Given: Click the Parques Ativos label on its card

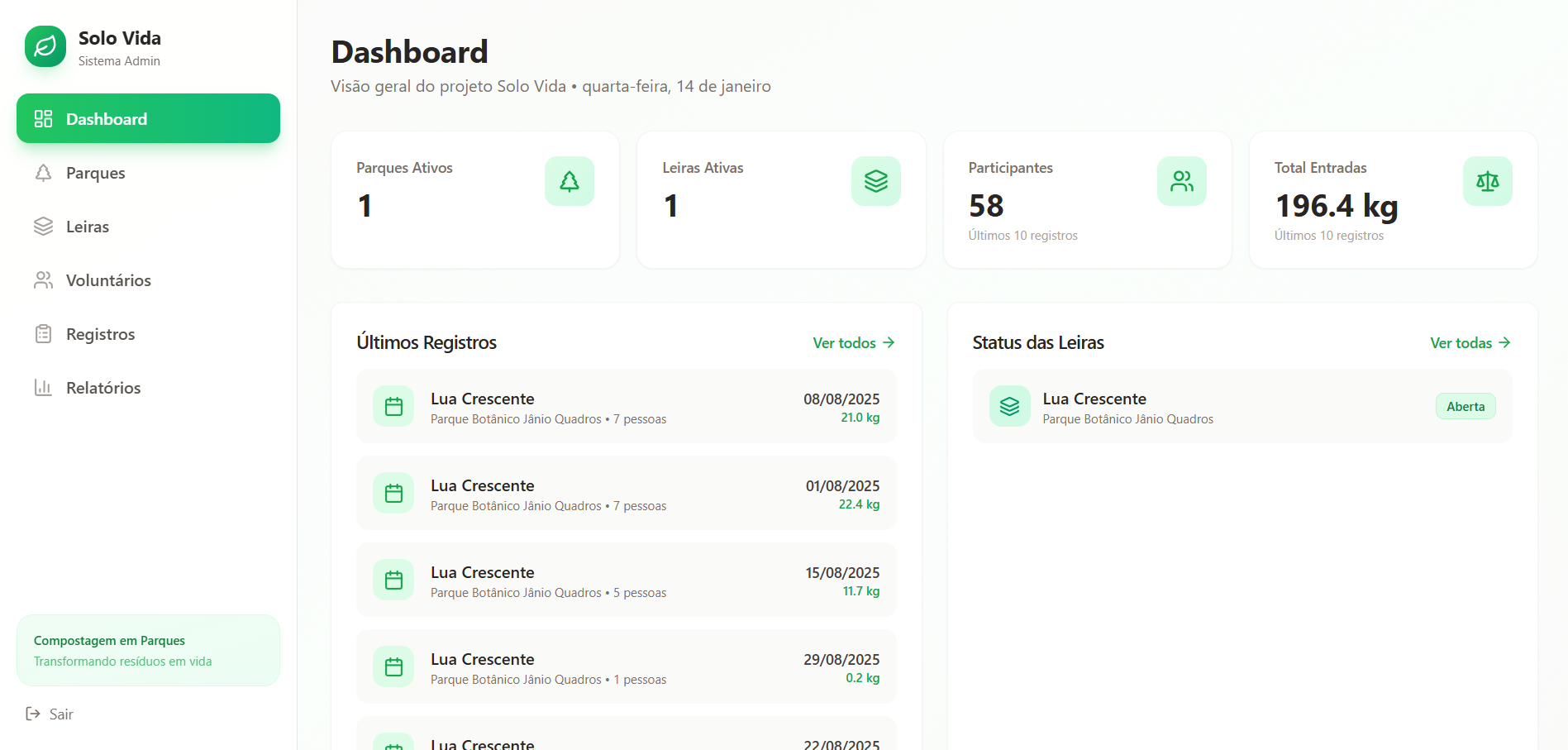Looking at the screenshot, I should coord(404,168).
